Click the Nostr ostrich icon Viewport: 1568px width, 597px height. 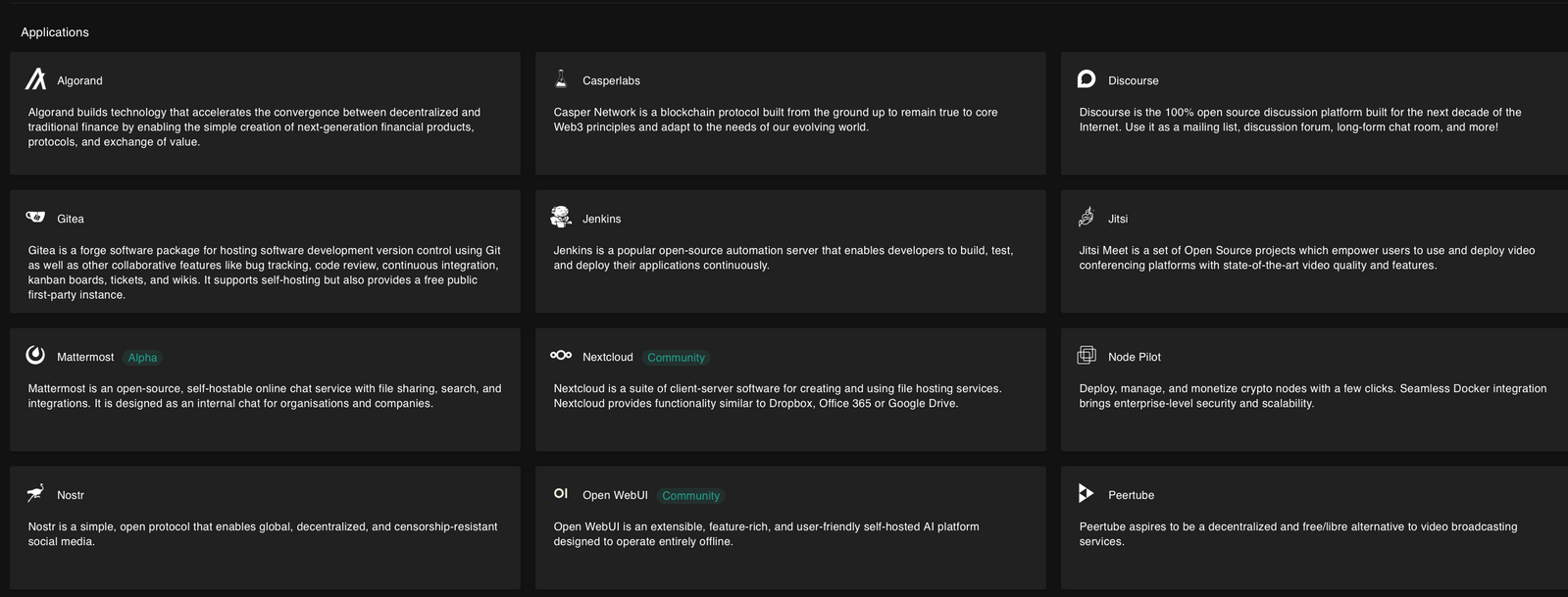35,493
